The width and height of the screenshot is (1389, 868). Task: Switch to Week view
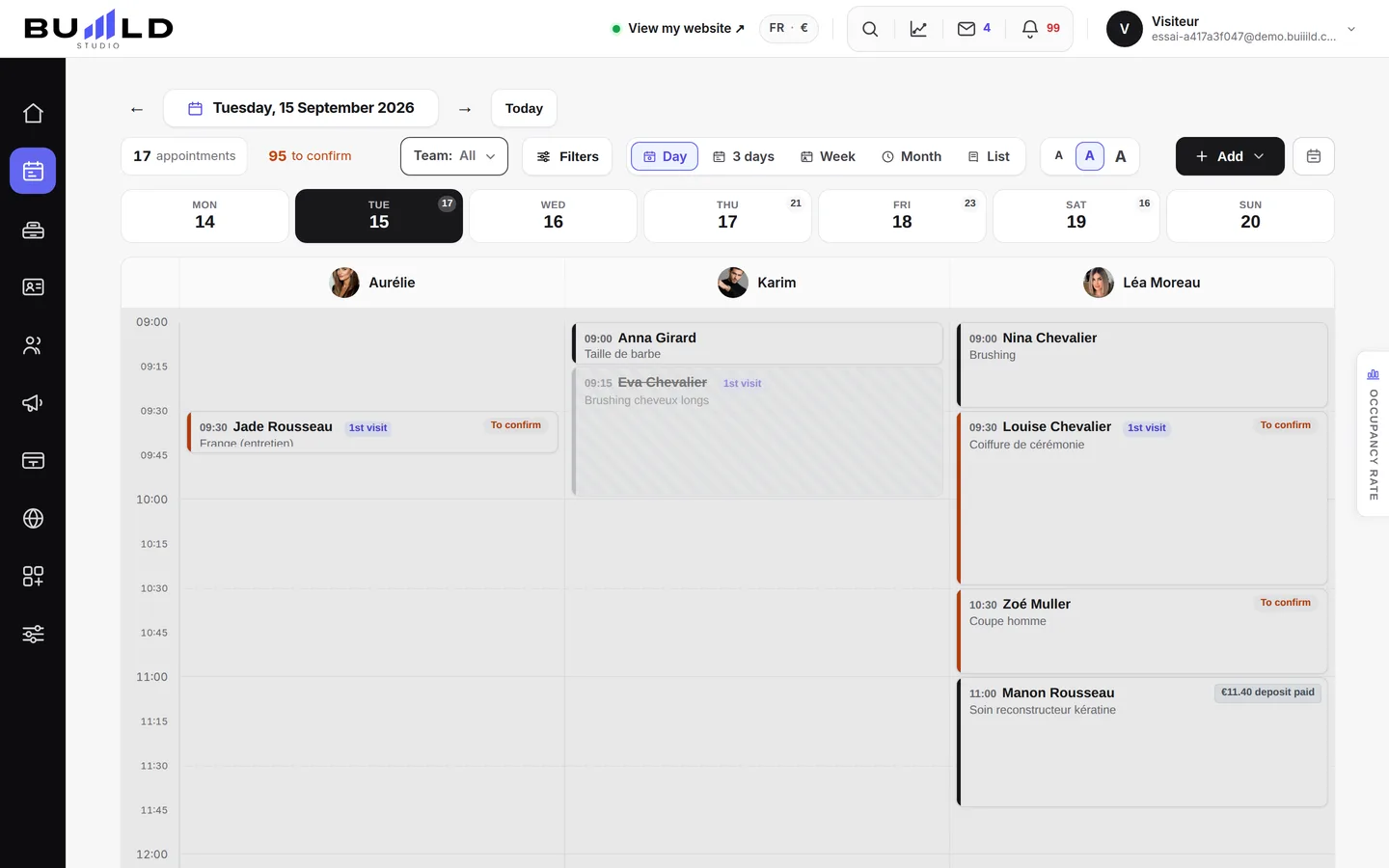[828, 156]
